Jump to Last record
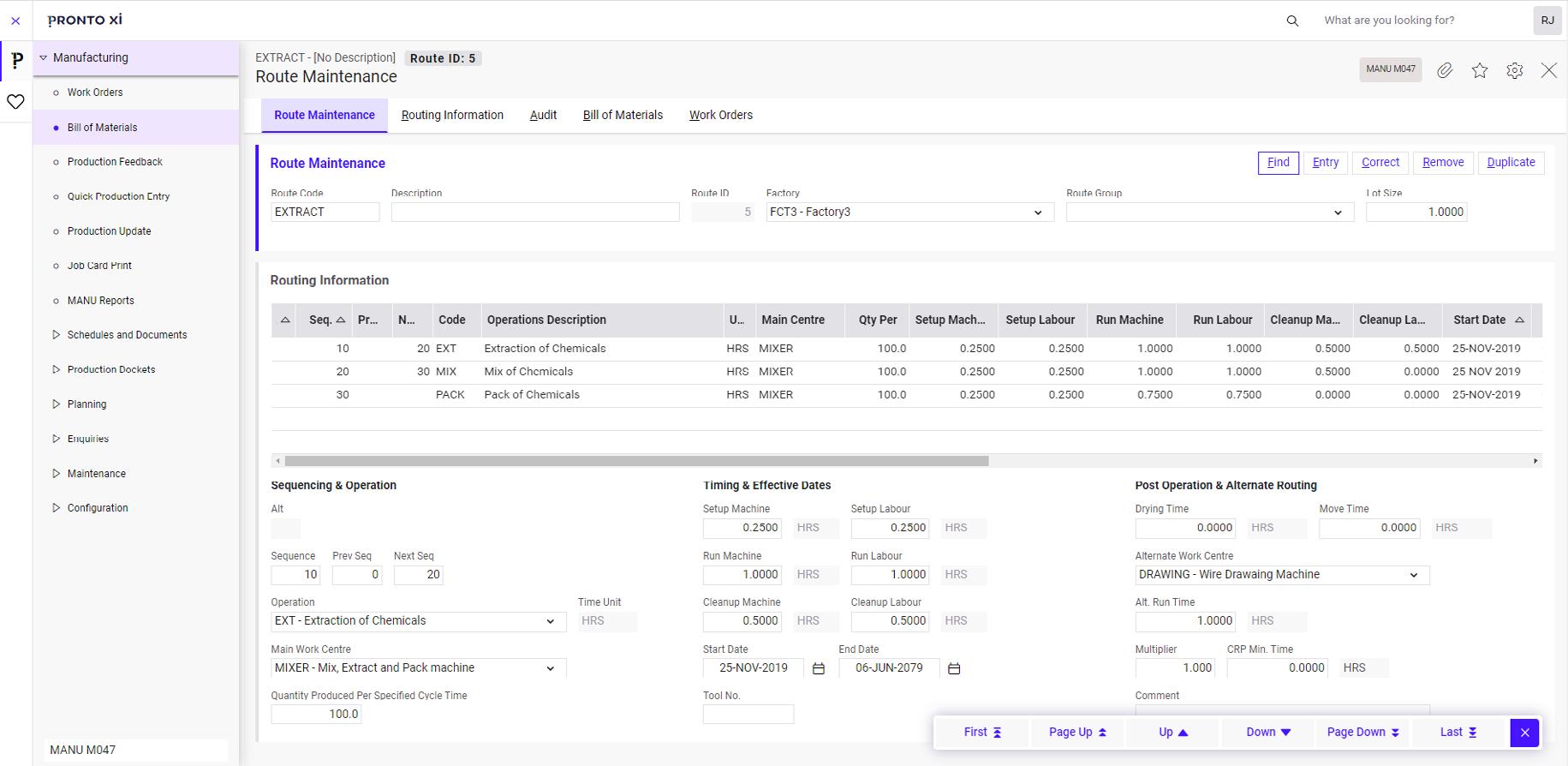The image size is (1568, 766). point(1458,733)
